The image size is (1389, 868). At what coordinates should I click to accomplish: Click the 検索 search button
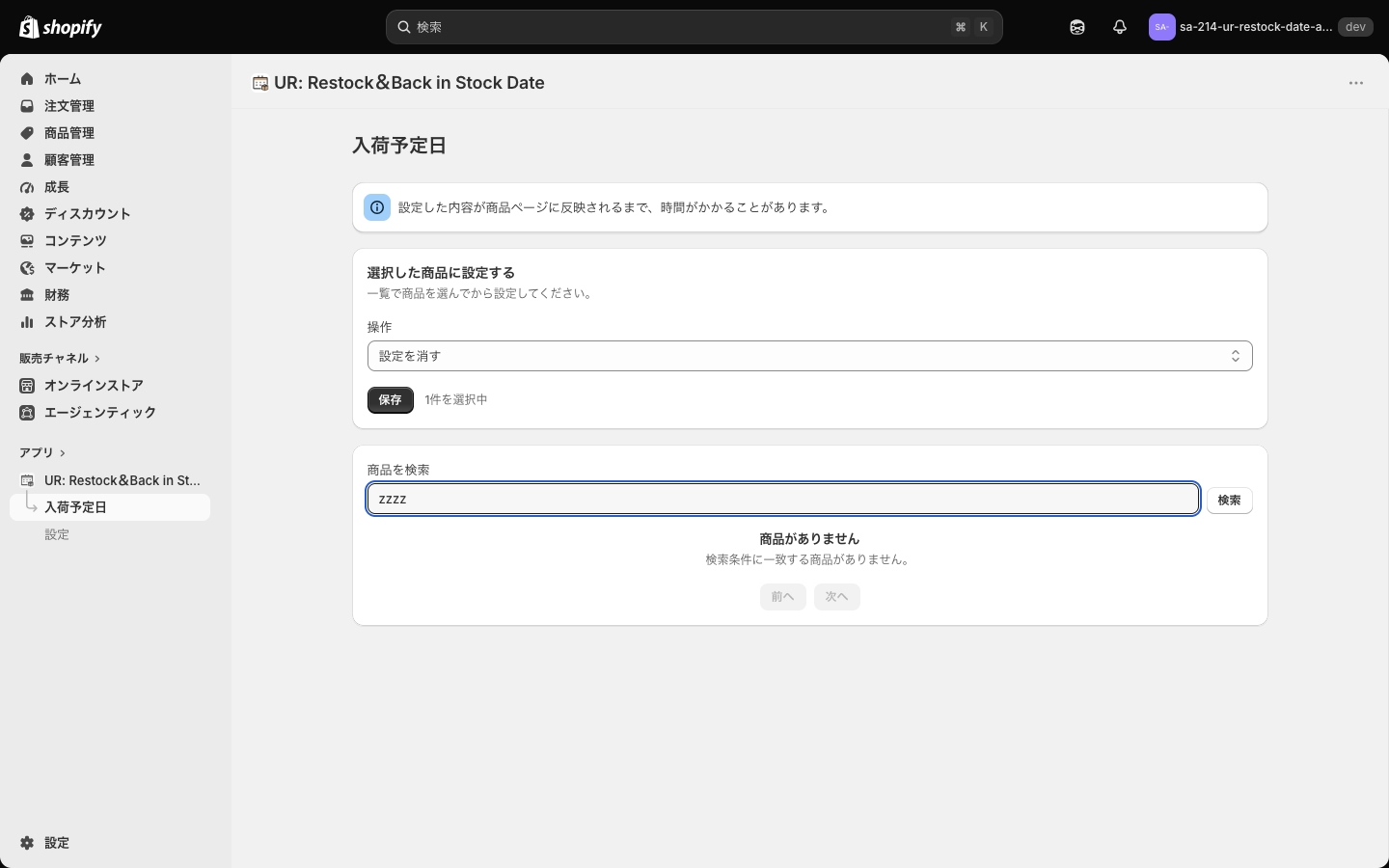click(1230, 501)
